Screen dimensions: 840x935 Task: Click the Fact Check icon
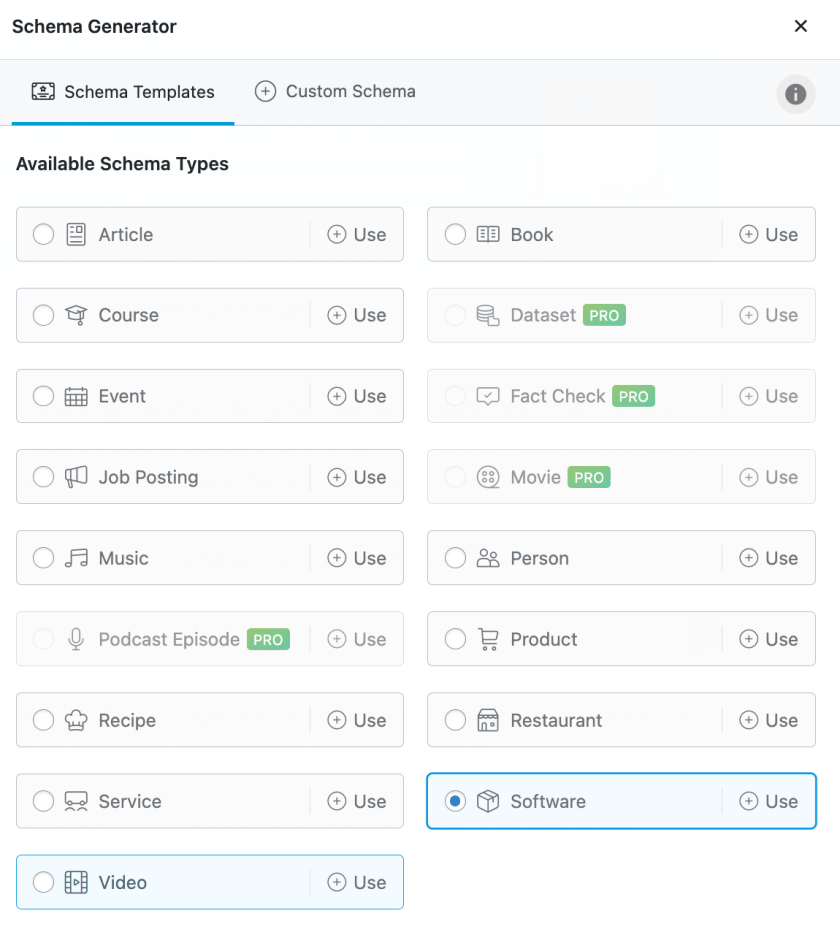point(488,396)
